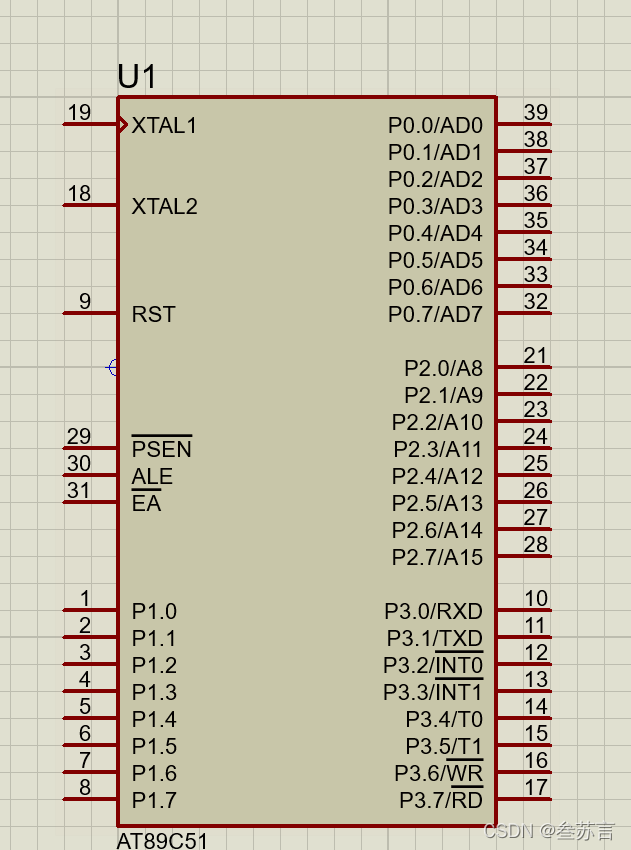Click the P0.5/AD5 pin label

coord(435,261)
